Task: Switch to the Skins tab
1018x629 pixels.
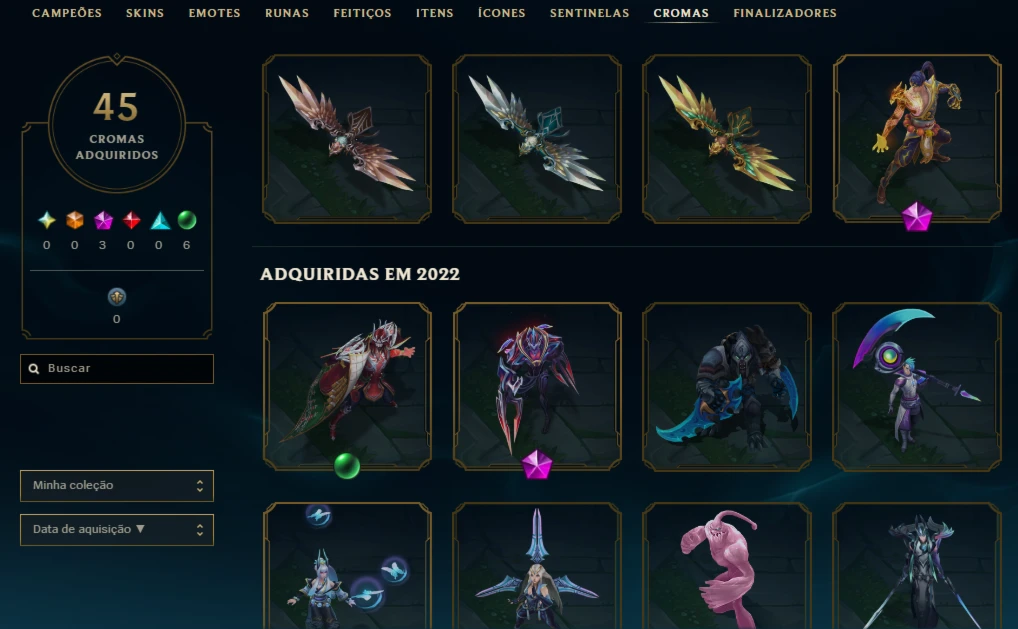Action: 145,13
